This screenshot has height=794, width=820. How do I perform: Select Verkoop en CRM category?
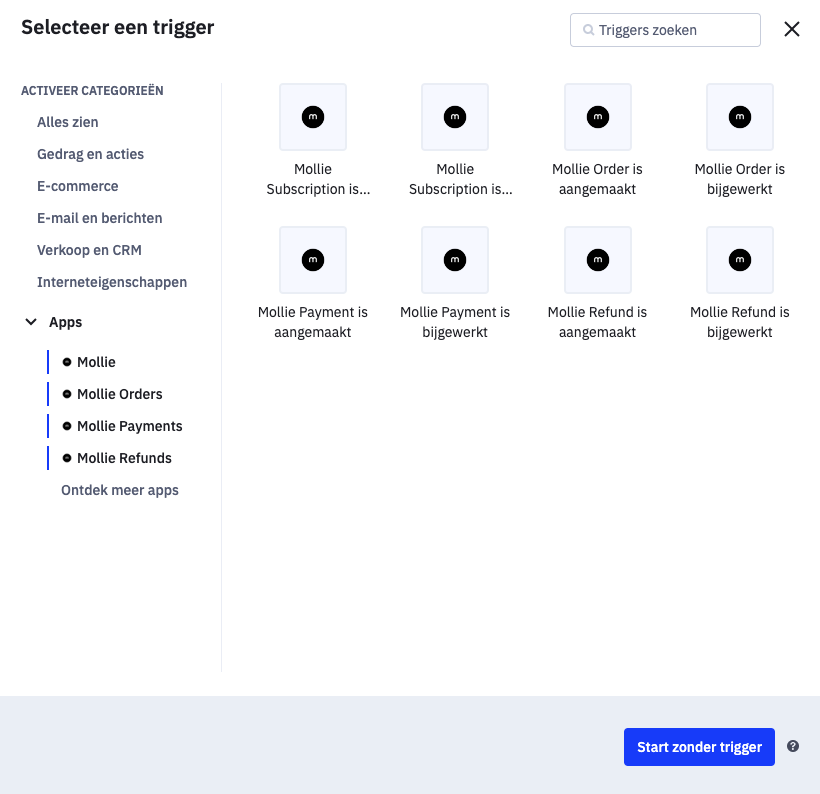[89, 250]
